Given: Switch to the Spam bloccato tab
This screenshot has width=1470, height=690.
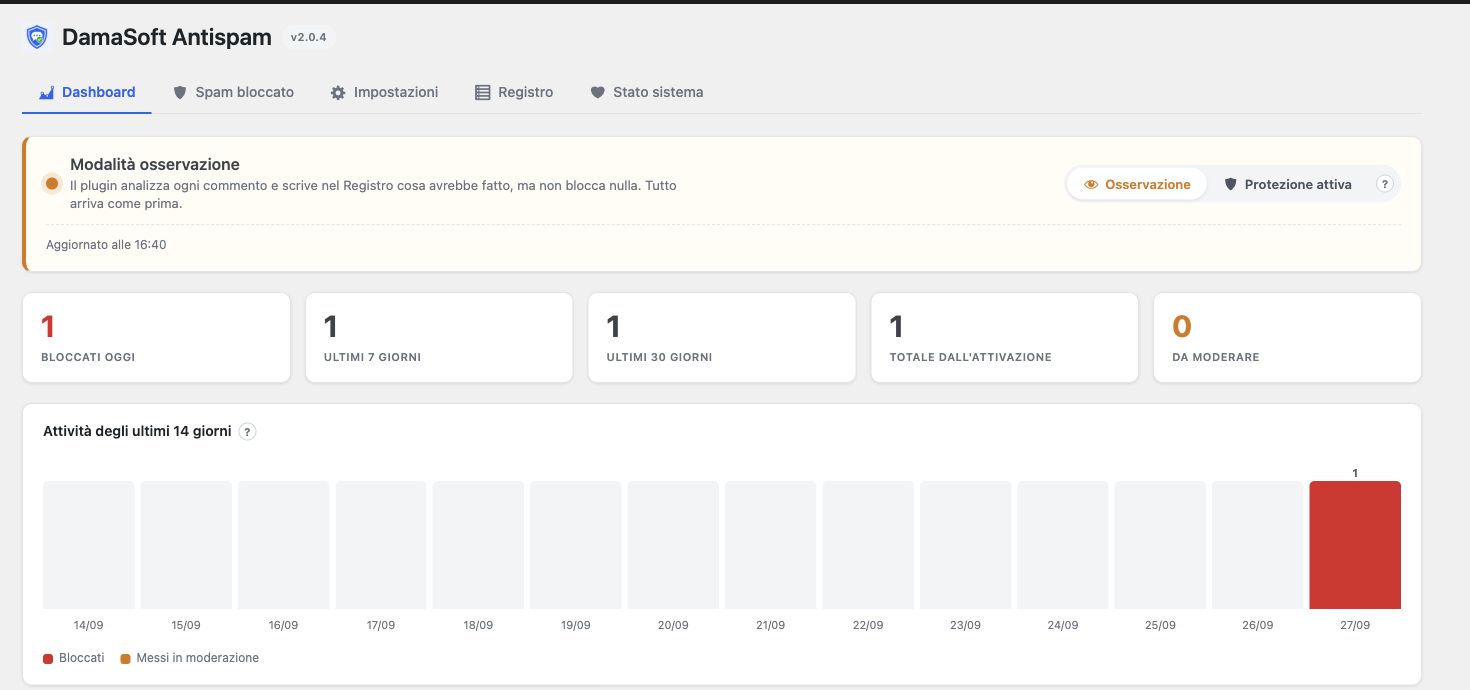Looking at the screenshot, I should tap(233, 92).
